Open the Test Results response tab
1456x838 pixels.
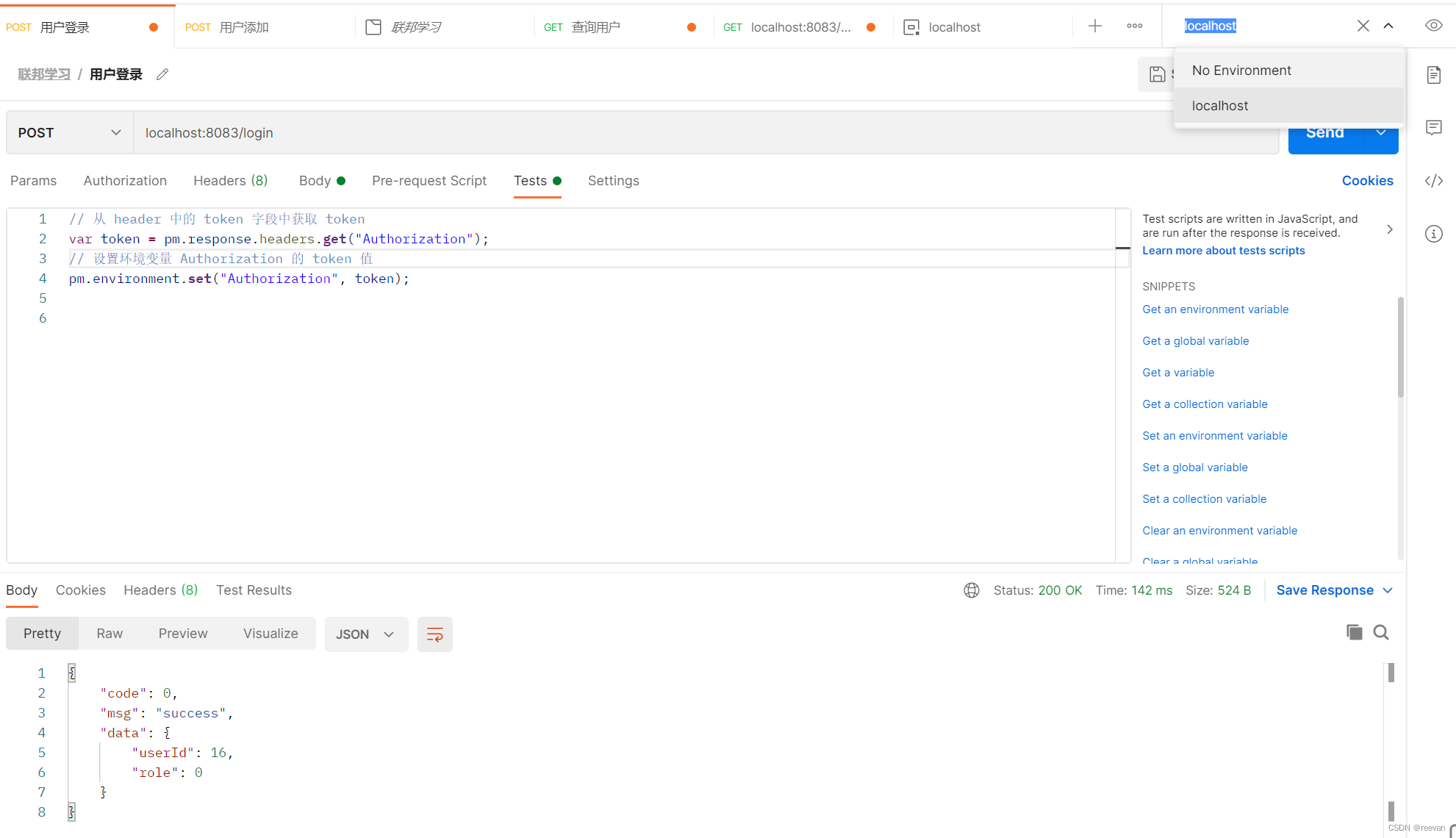pyautogui.click(x=254, y=590)
